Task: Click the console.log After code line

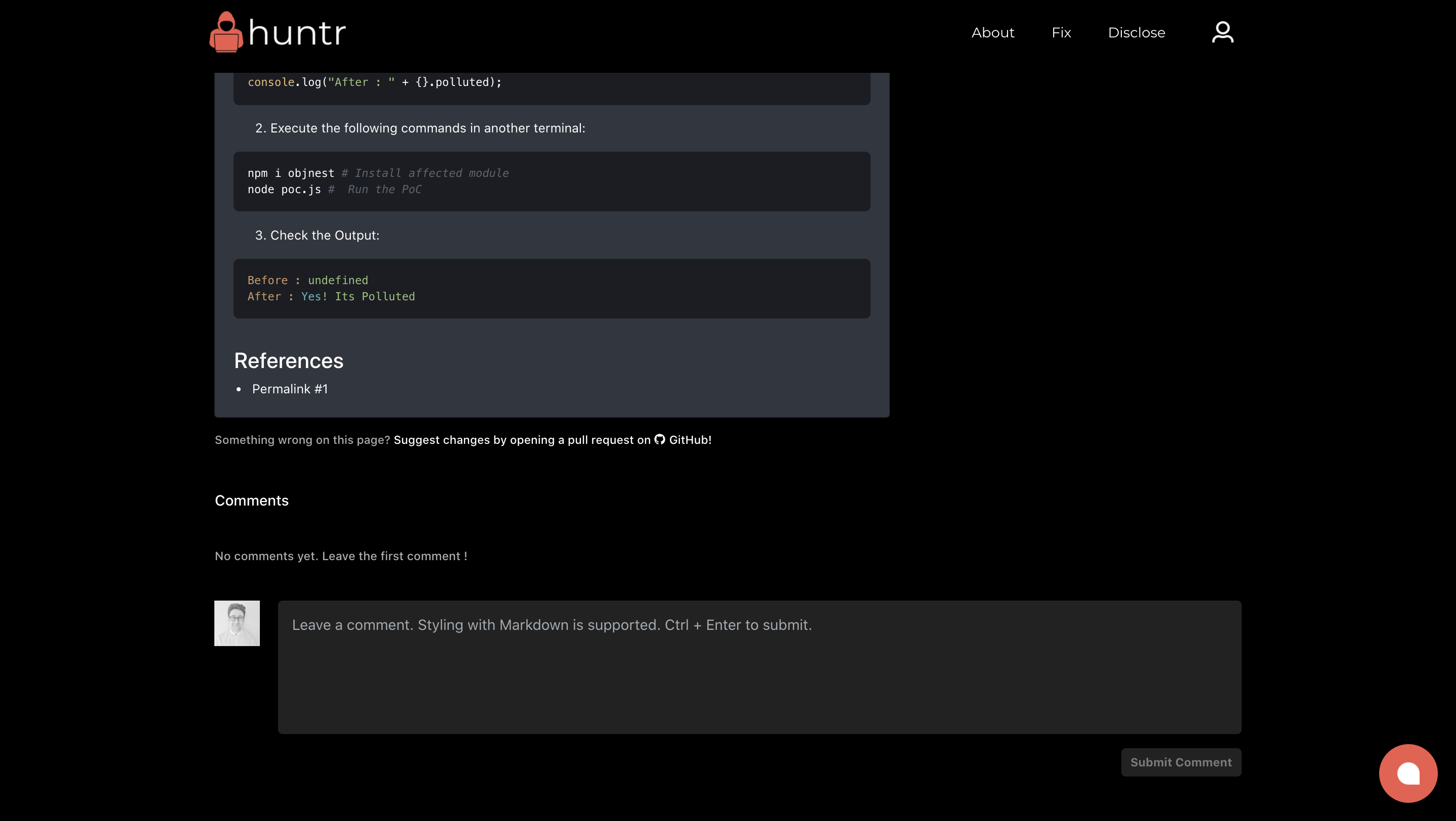Action: click(x=374, y=82)
